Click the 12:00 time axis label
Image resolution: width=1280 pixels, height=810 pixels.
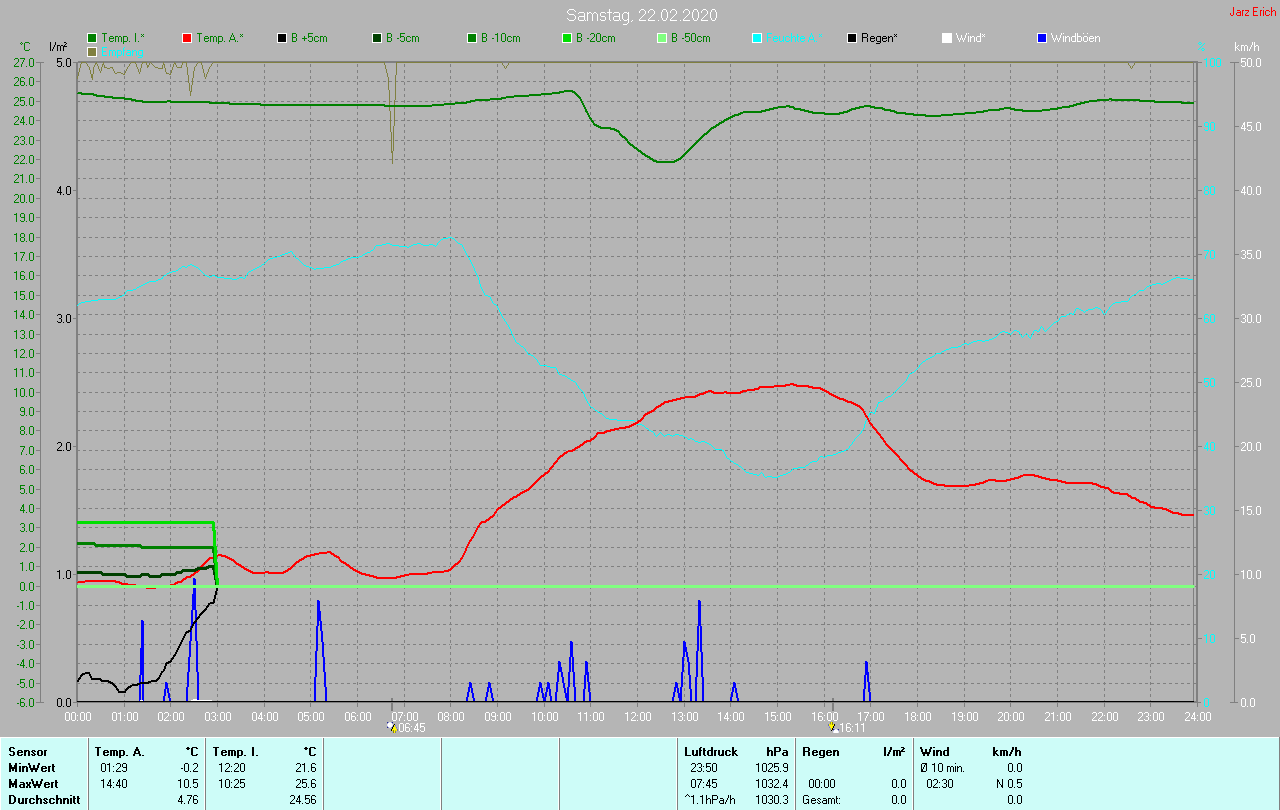coord(637,717)
